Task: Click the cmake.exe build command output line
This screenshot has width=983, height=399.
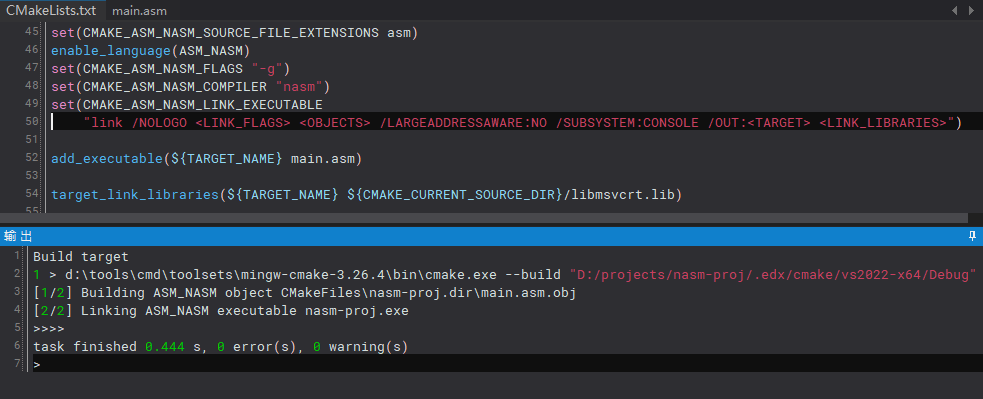Action: pyautogui.click(x=505, y=274)
